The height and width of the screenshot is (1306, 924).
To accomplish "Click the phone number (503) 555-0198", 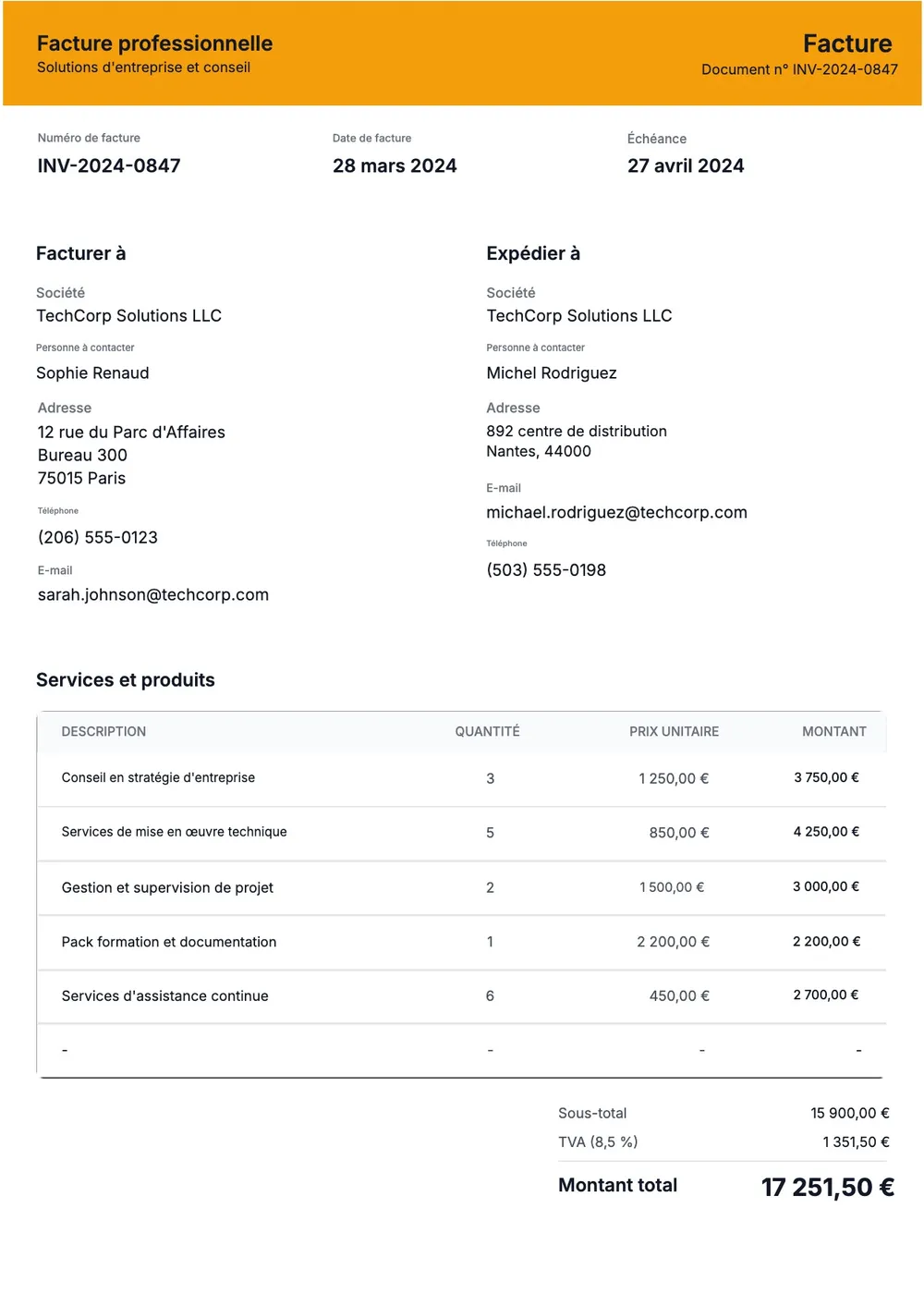I will tap(546, 570).
